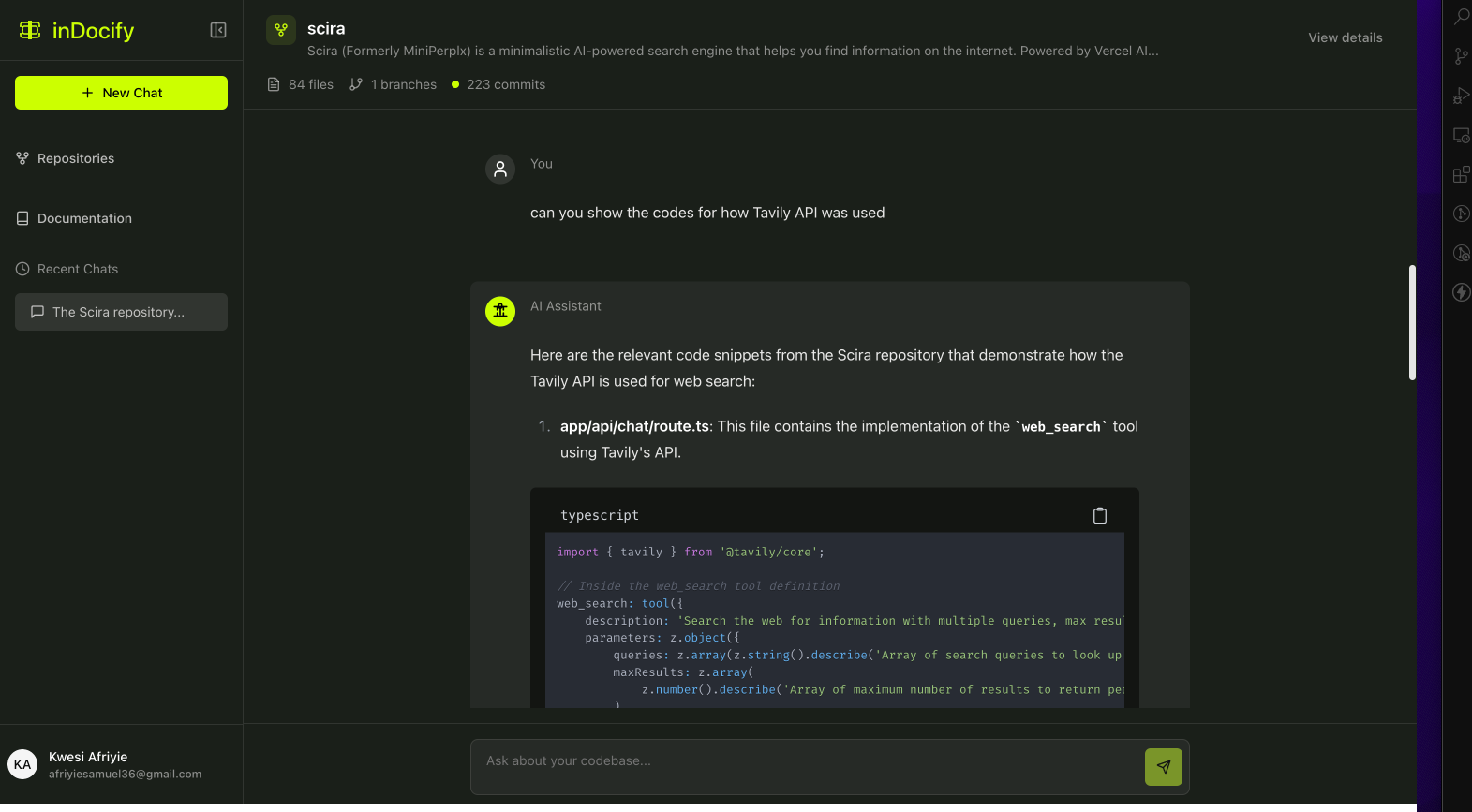
Task: Click the AI Assistant avatar icon
Action: point(500,311)
